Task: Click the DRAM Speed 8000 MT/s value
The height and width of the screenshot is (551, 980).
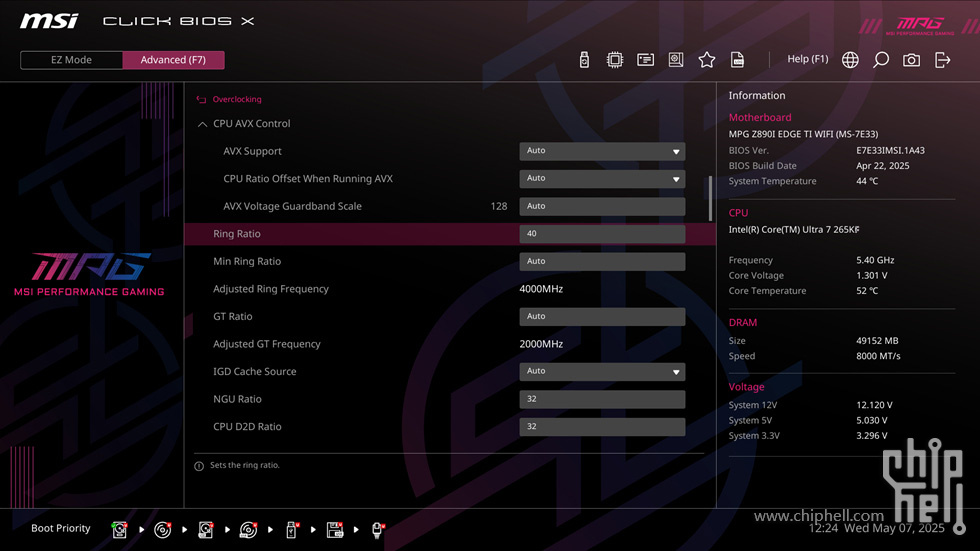Action: [878, 356]
